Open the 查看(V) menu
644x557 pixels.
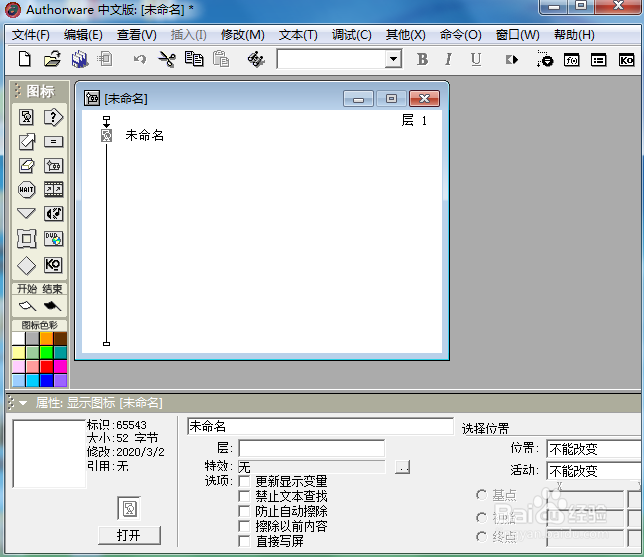pyautogui.click(x=137, y=35)
